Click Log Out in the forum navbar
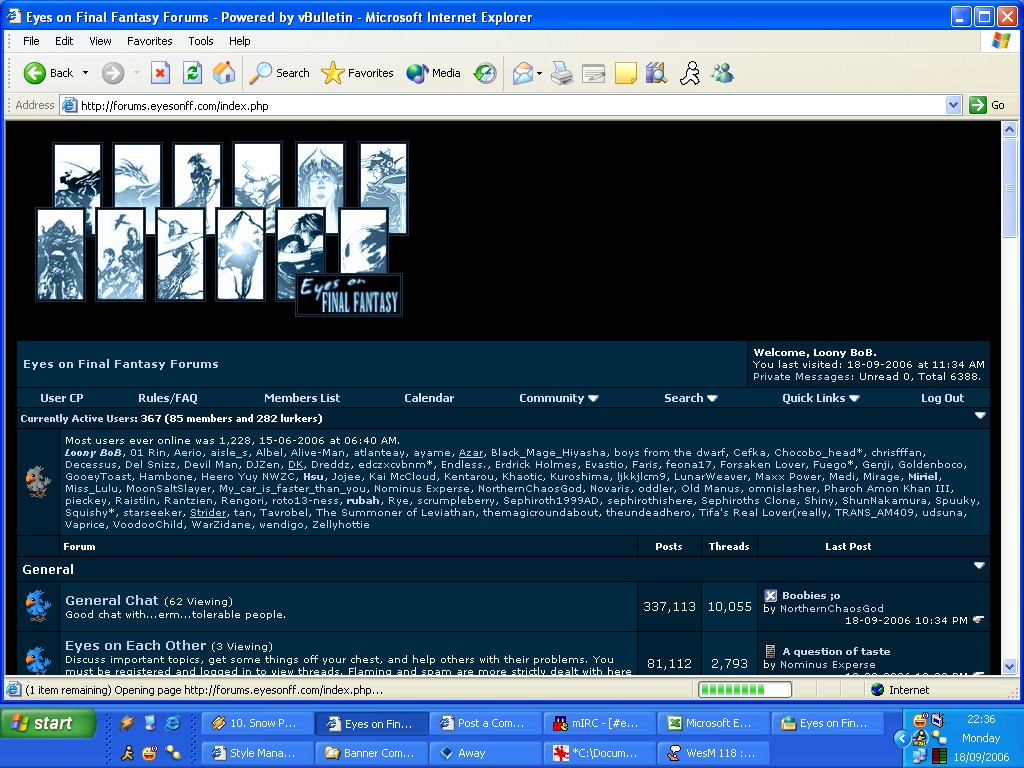This screenshot has width=1024, height=768. point(942,398)
